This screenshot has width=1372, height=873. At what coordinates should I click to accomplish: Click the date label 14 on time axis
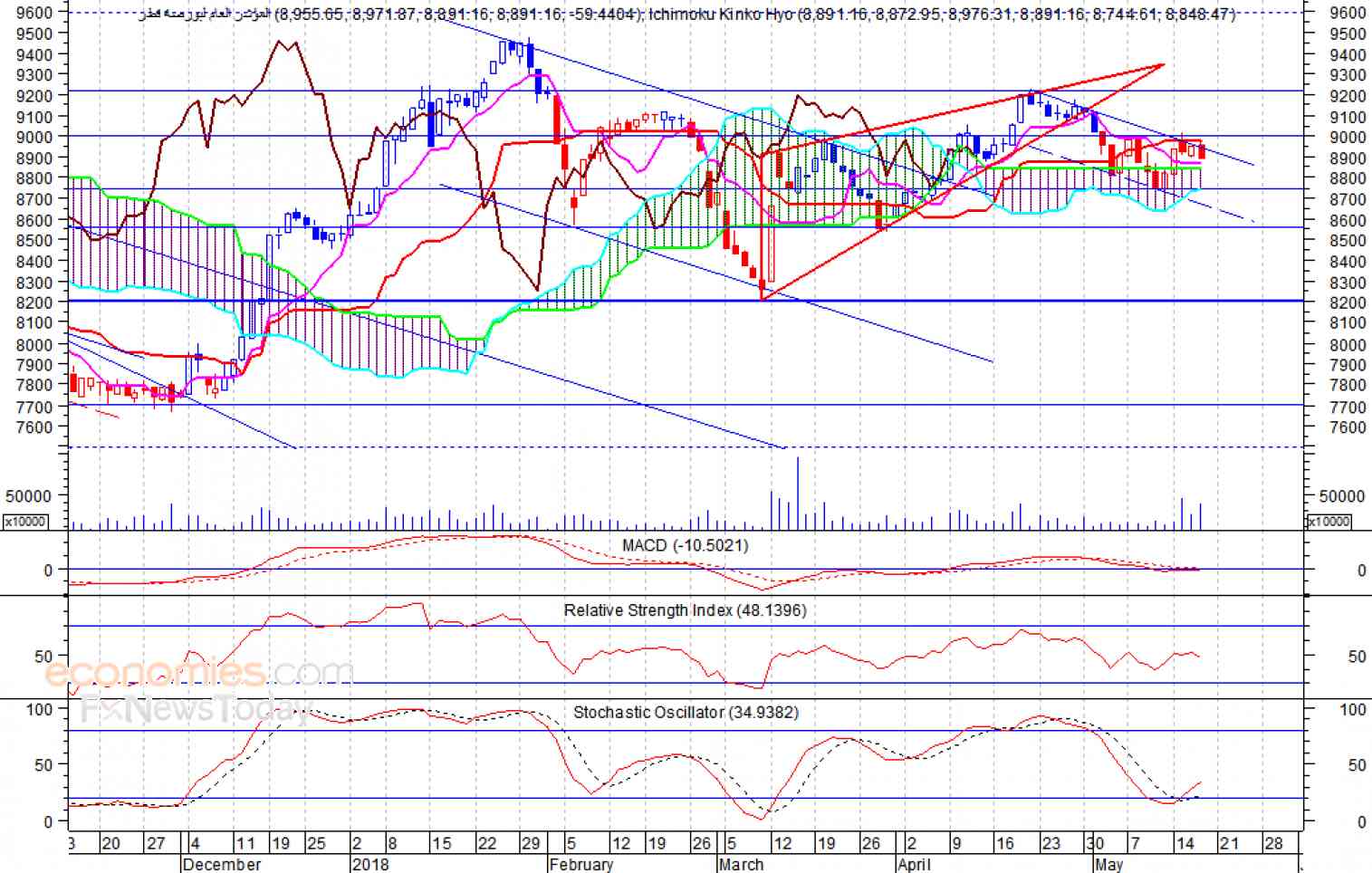click(x=1185, y=843)
